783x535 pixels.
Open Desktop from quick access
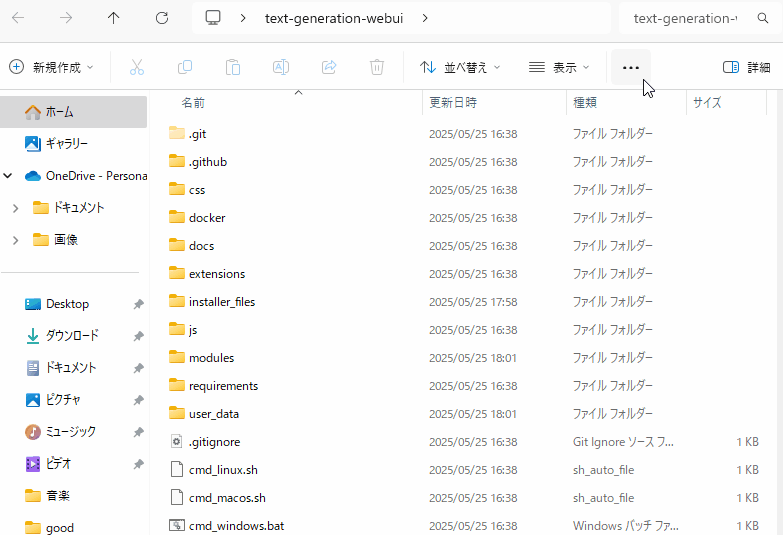point(67,304)
